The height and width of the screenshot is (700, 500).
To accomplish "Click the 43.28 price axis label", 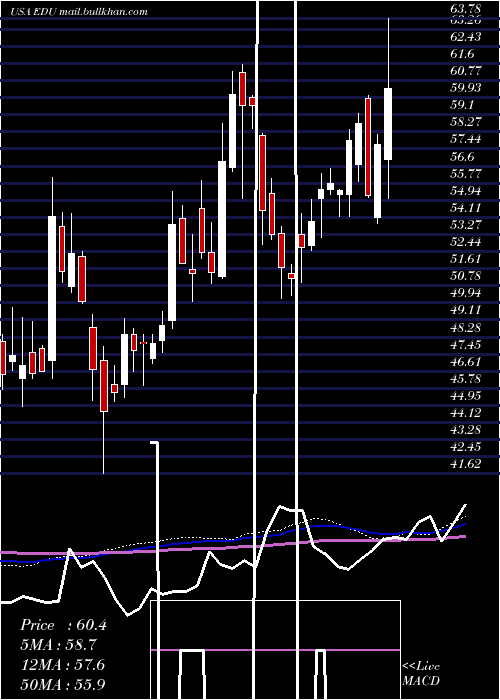I will pos(466,430).
